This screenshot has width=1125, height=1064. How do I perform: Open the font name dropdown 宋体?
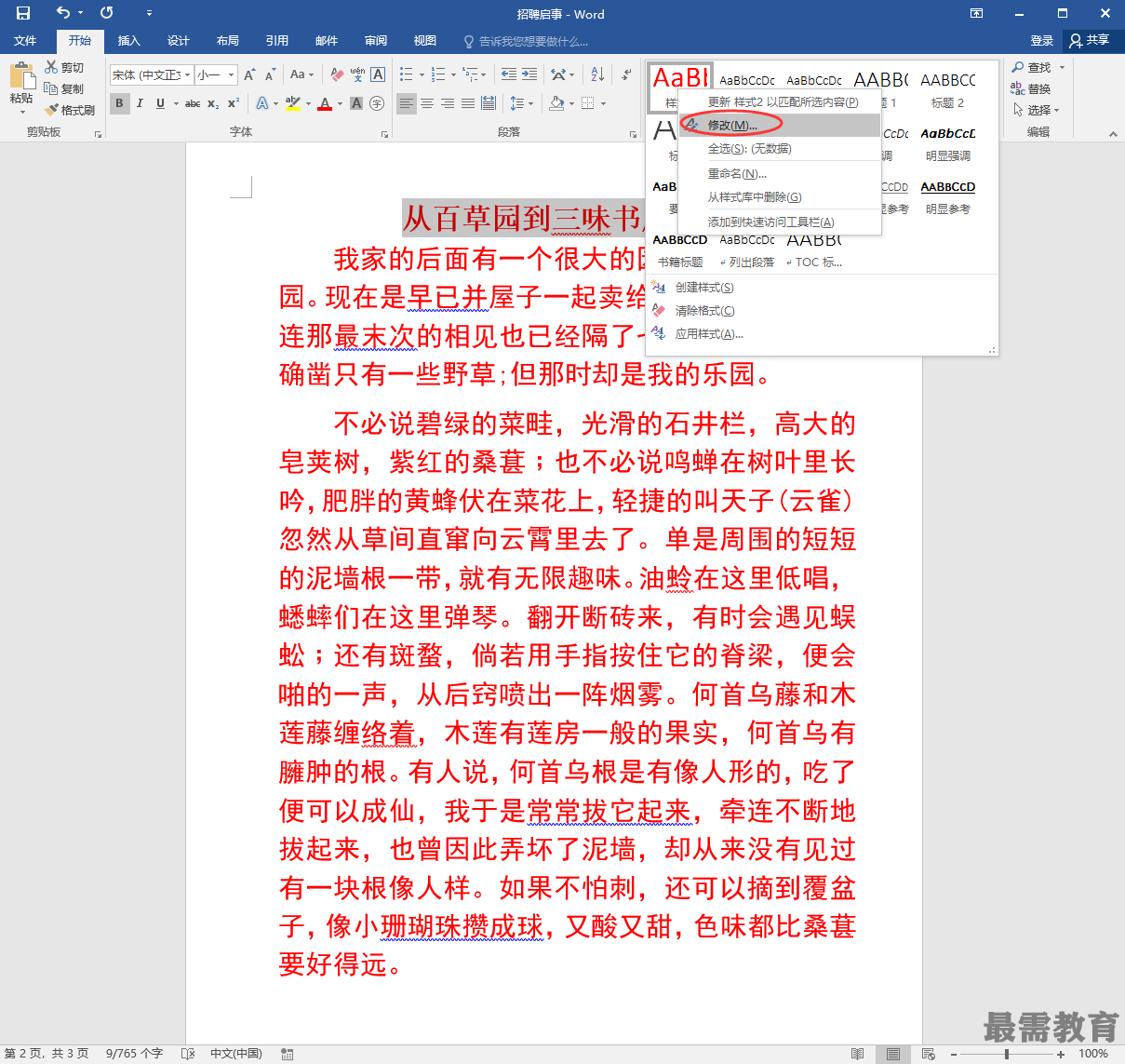tap(188, 74)
